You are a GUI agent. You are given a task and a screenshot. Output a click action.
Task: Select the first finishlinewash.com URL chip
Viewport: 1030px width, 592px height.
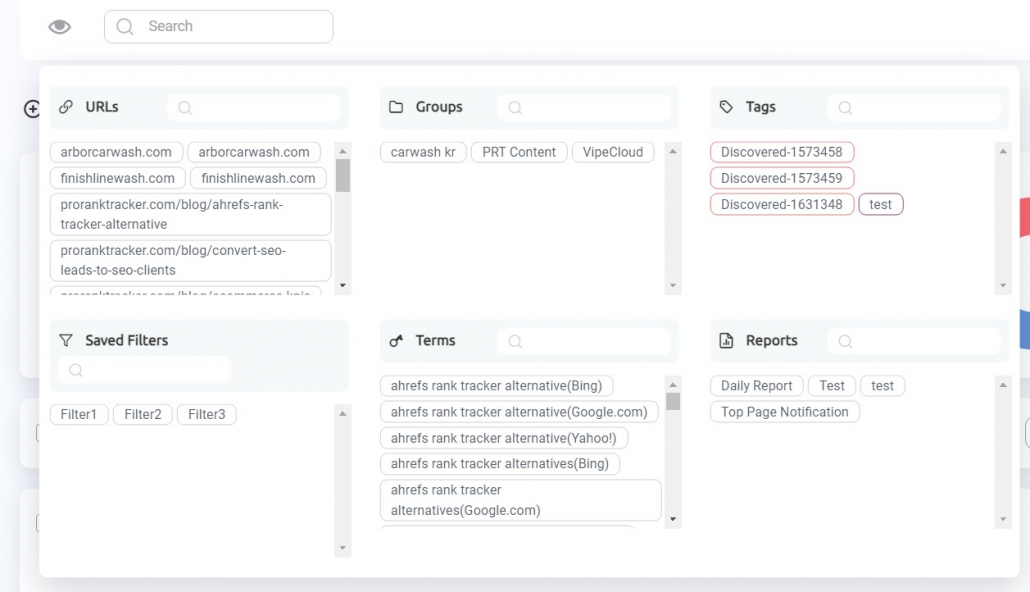[118, 178]
